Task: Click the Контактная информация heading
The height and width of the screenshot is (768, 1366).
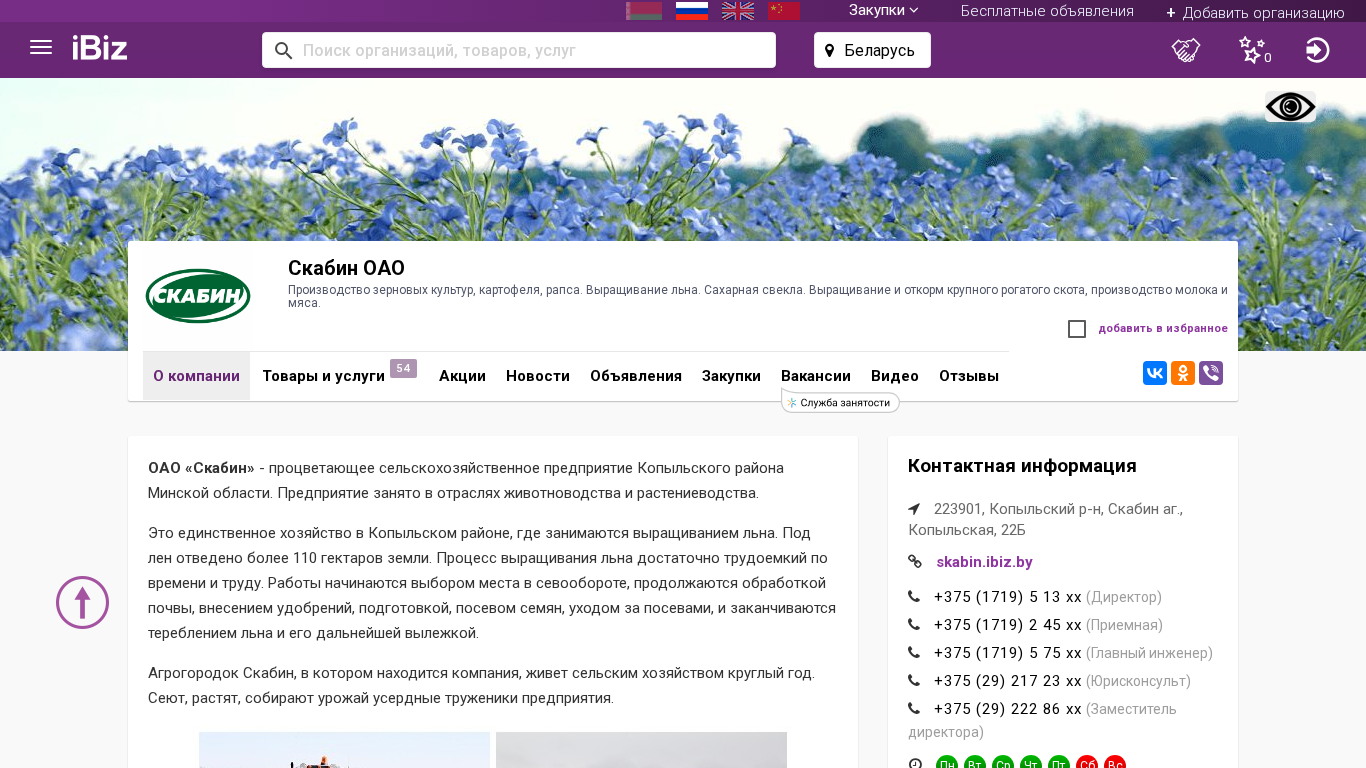Action: pos(1022,466)
